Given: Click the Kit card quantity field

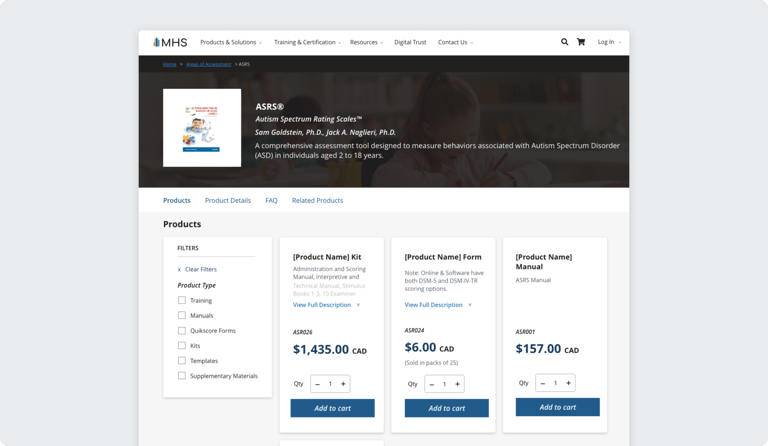Looking at the screenshot, I should coord(330,384).
